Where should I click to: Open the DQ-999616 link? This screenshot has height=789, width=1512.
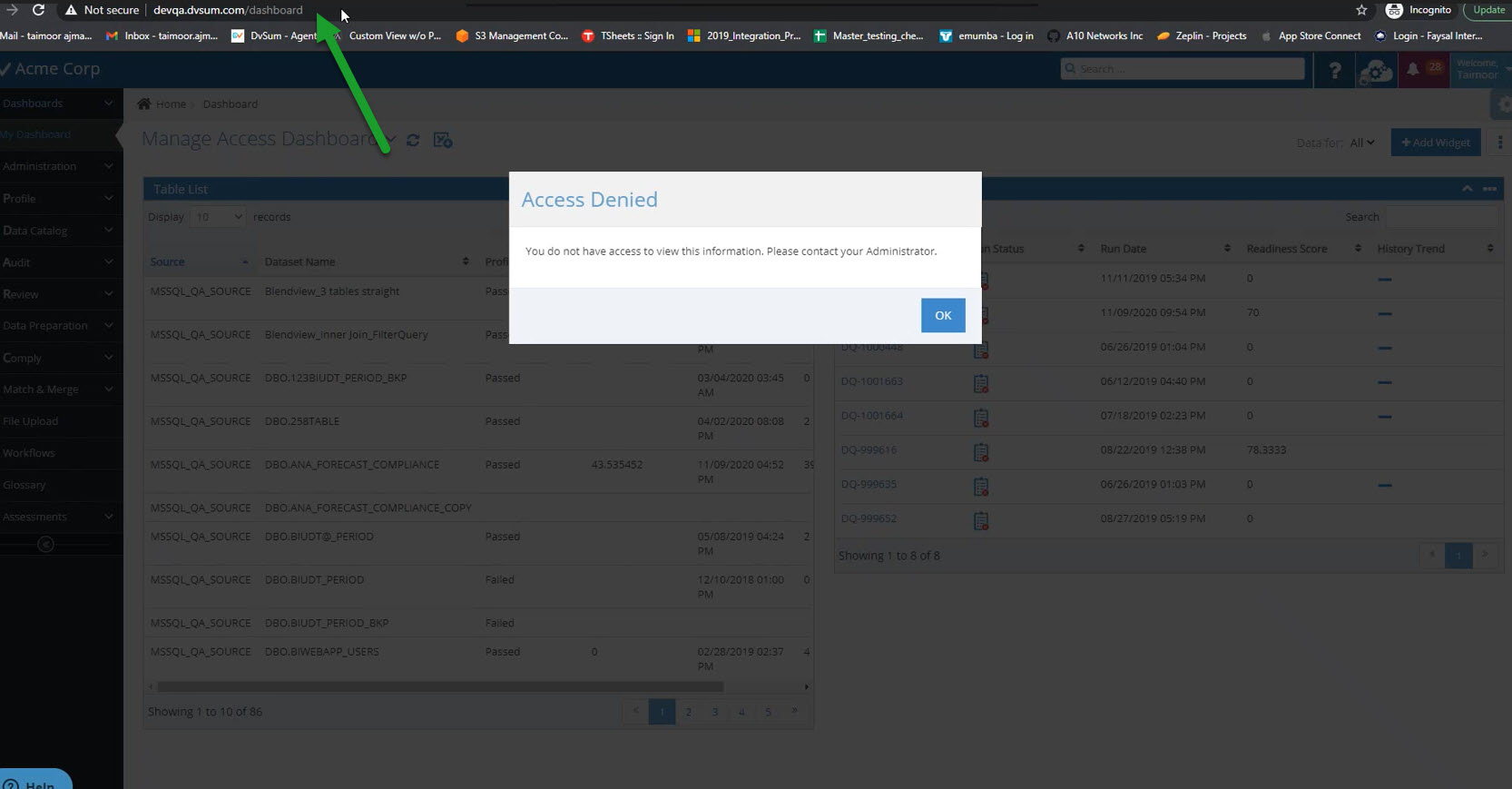point(869,450)
